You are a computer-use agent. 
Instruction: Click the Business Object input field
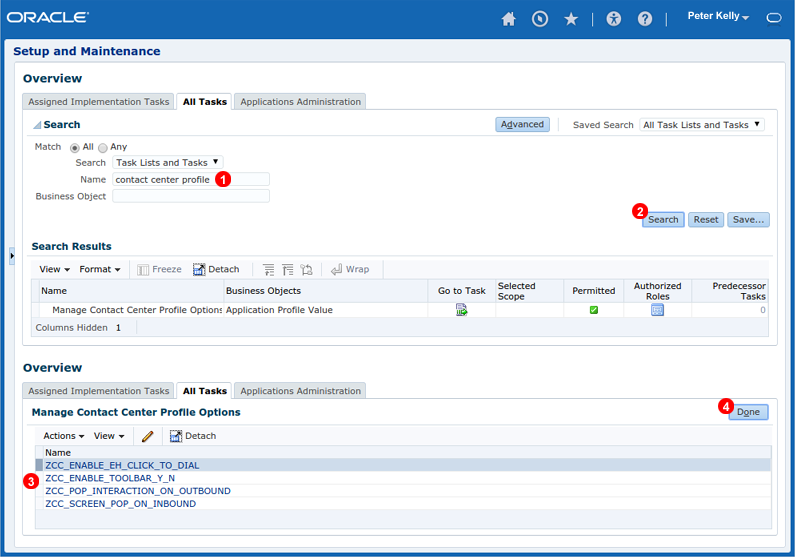[x=191, y=196]
